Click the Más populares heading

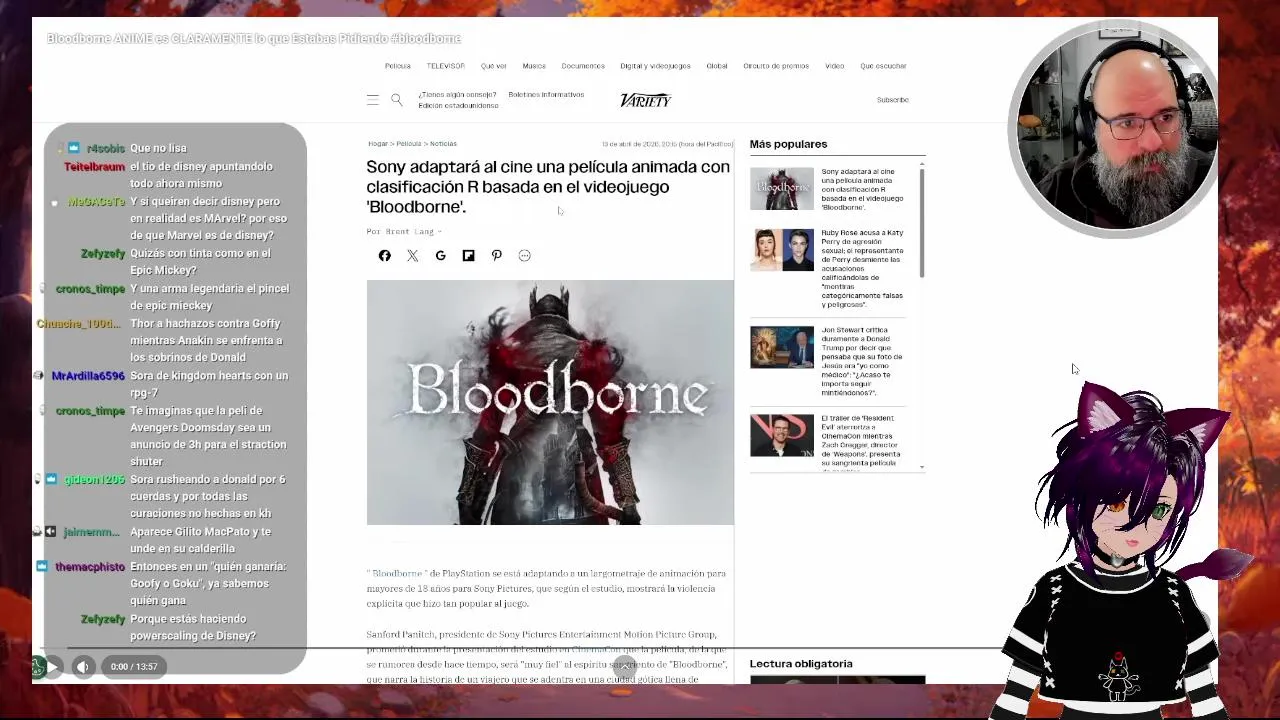pyautogui.click(x=789, y=144)
